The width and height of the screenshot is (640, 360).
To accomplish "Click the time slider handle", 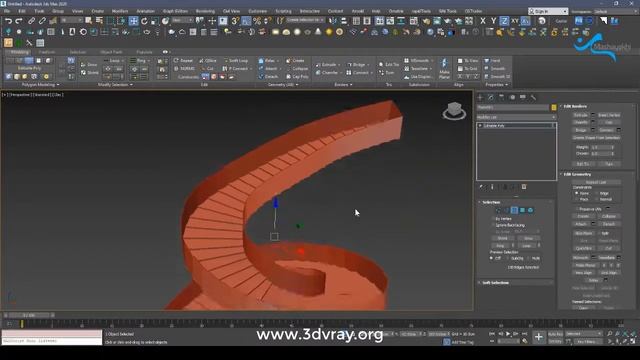I will [x=29, y=315].
